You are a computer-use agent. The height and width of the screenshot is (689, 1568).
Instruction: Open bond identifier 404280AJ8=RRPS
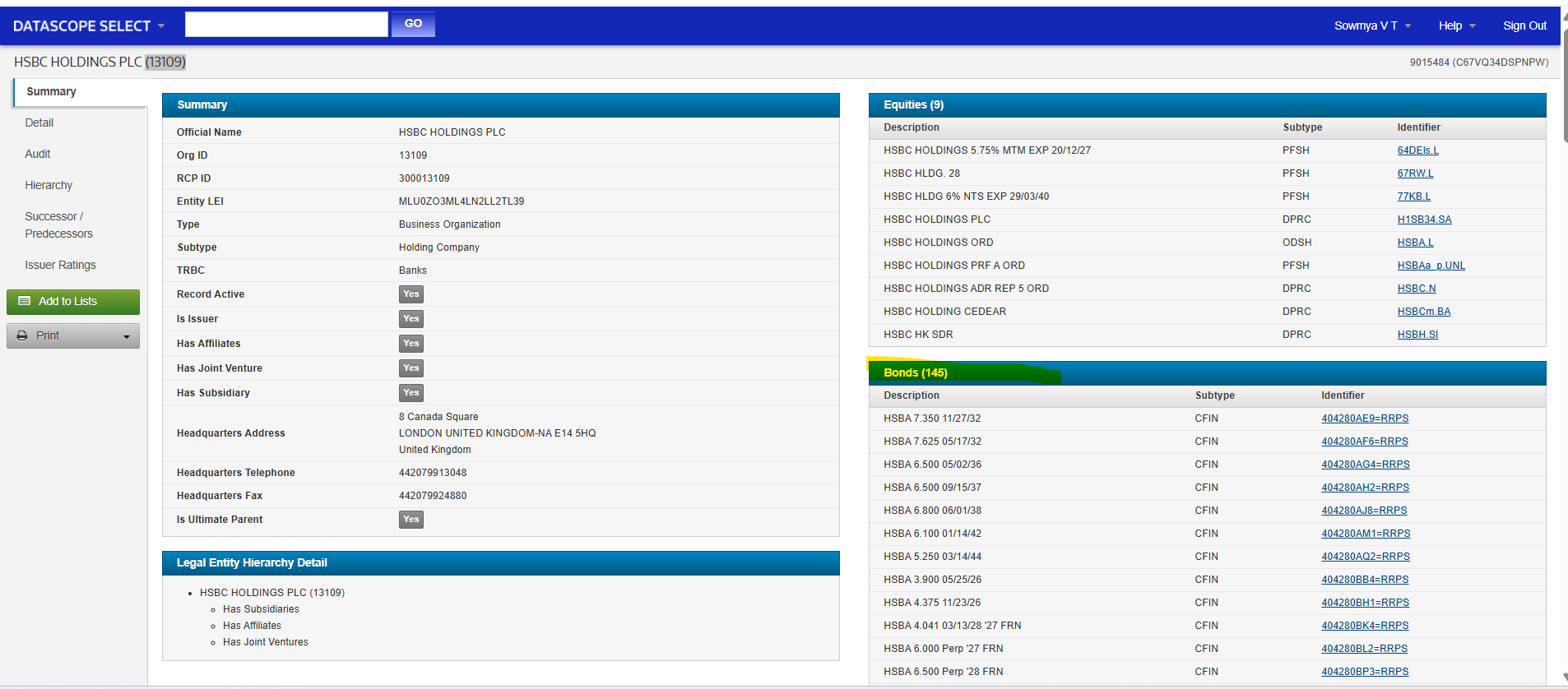pyautogui.click(x=1364, y=511)
